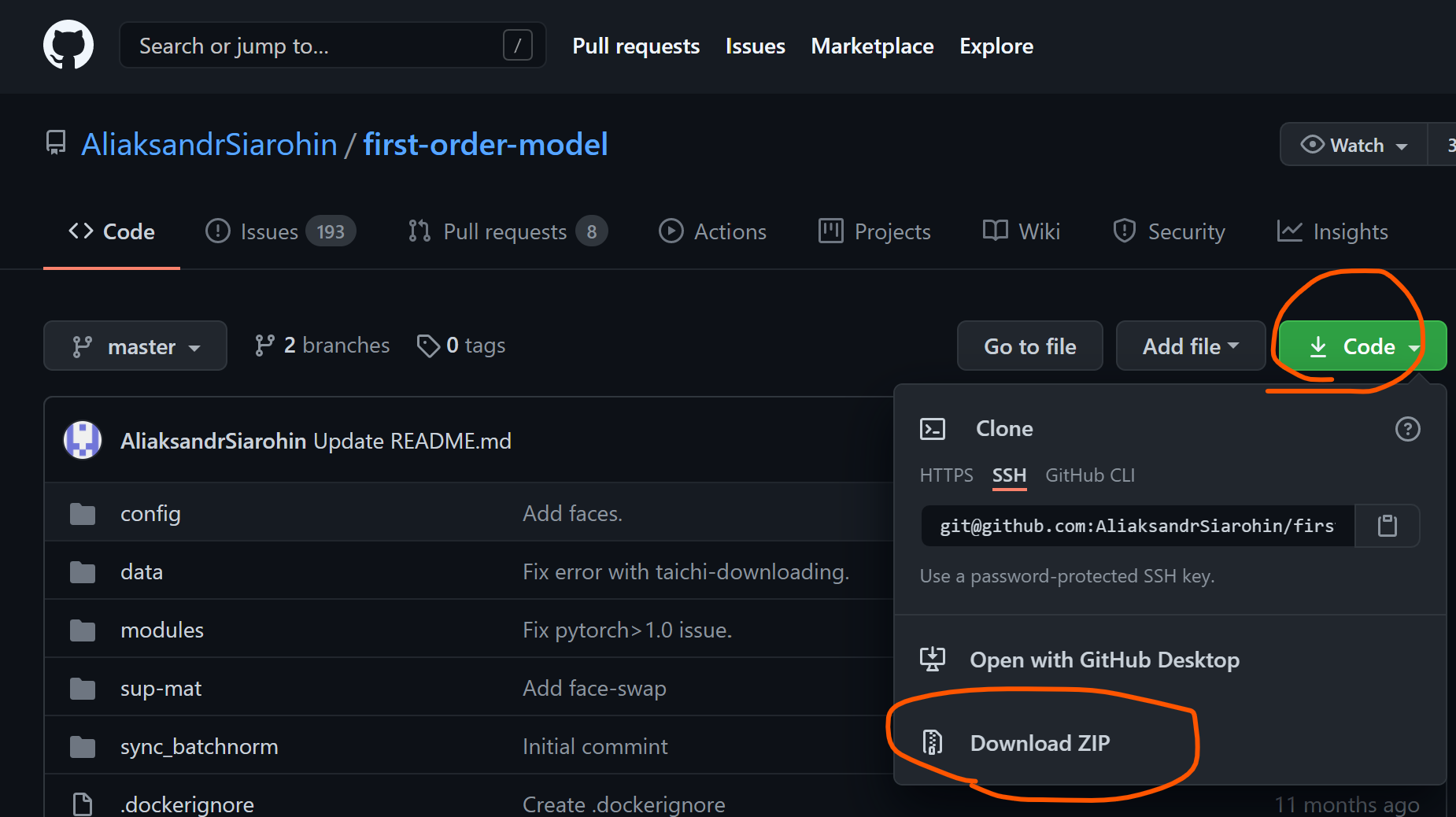Open the repository Pull requests tab

click(x=508, y=231)
